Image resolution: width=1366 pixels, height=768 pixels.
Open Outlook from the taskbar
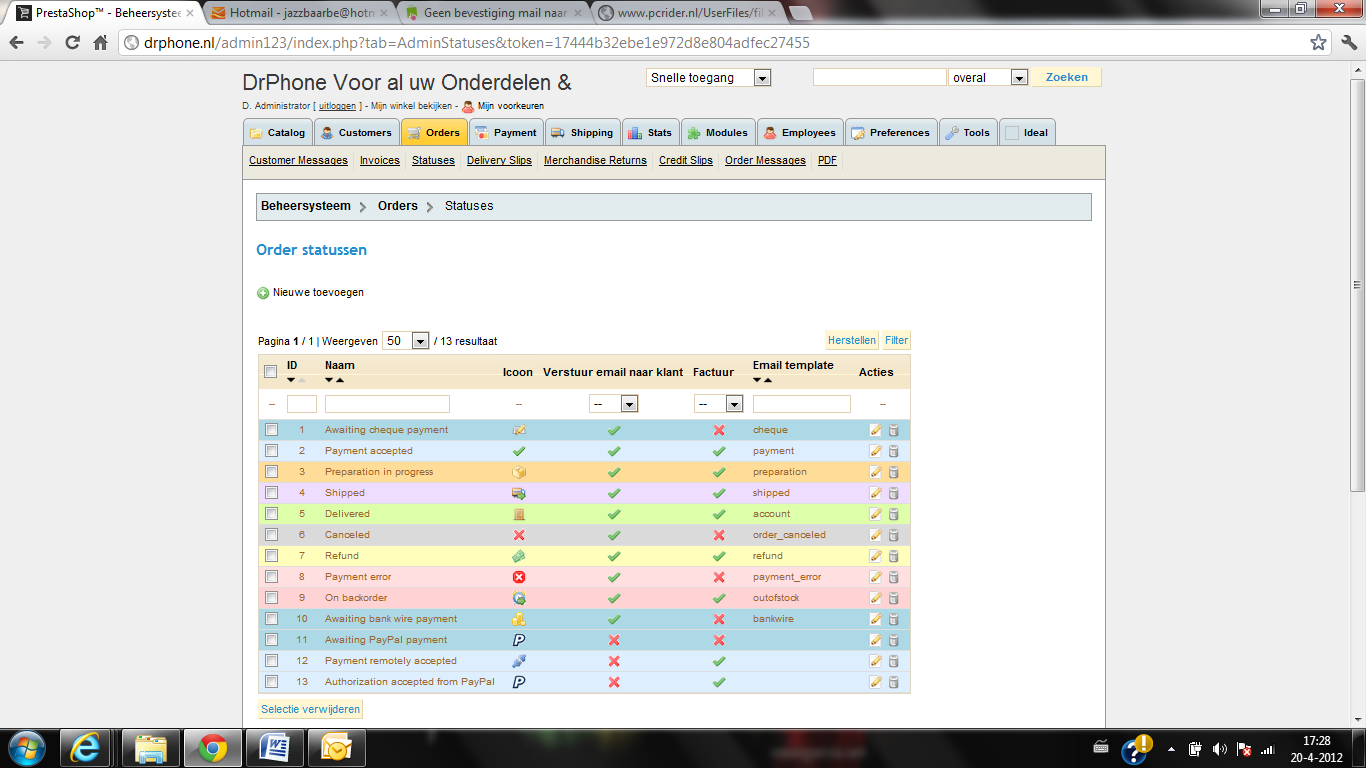(336, 748)
